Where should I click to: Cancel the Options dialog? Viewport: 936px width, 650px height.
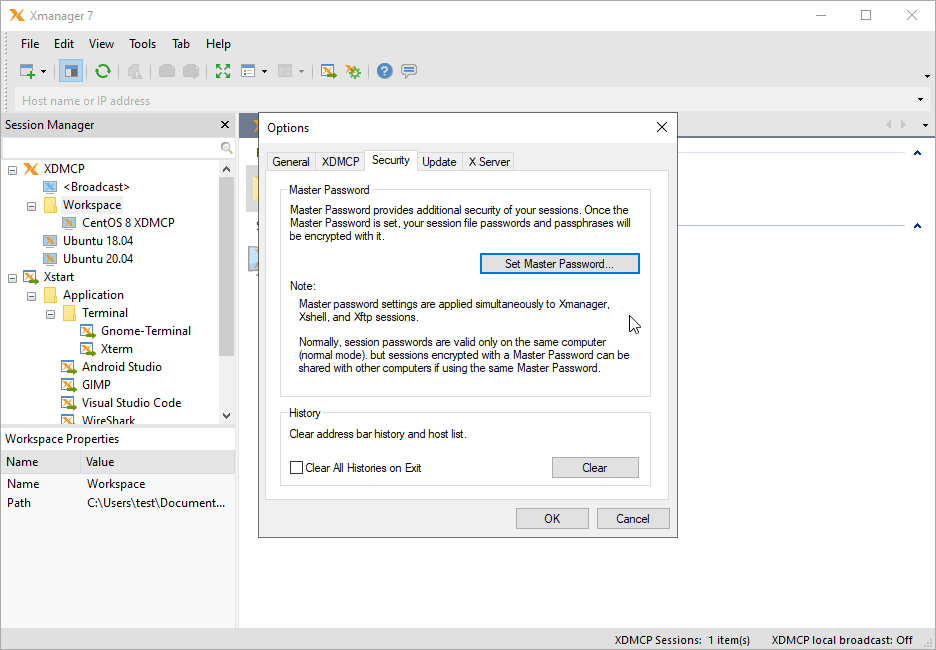(633, 519)
